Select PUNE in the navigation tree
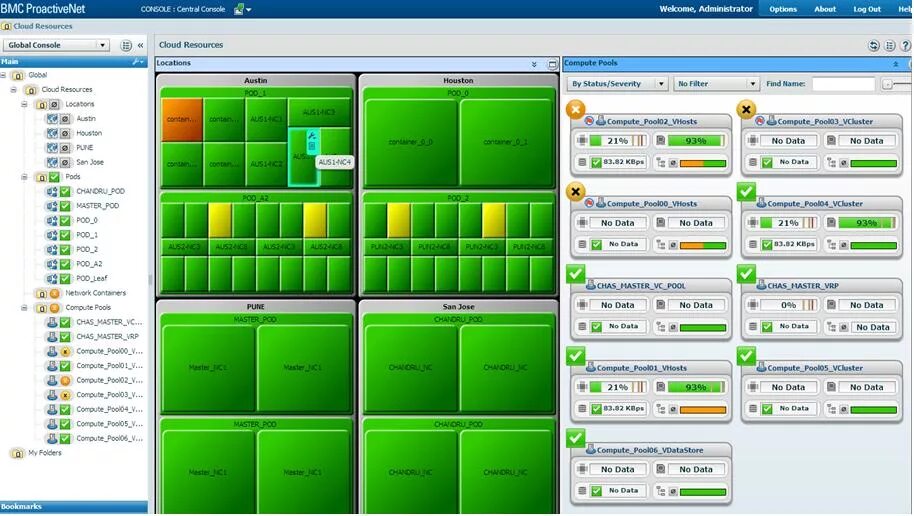This screenshot has height=516, width=914. pos(85,148)
